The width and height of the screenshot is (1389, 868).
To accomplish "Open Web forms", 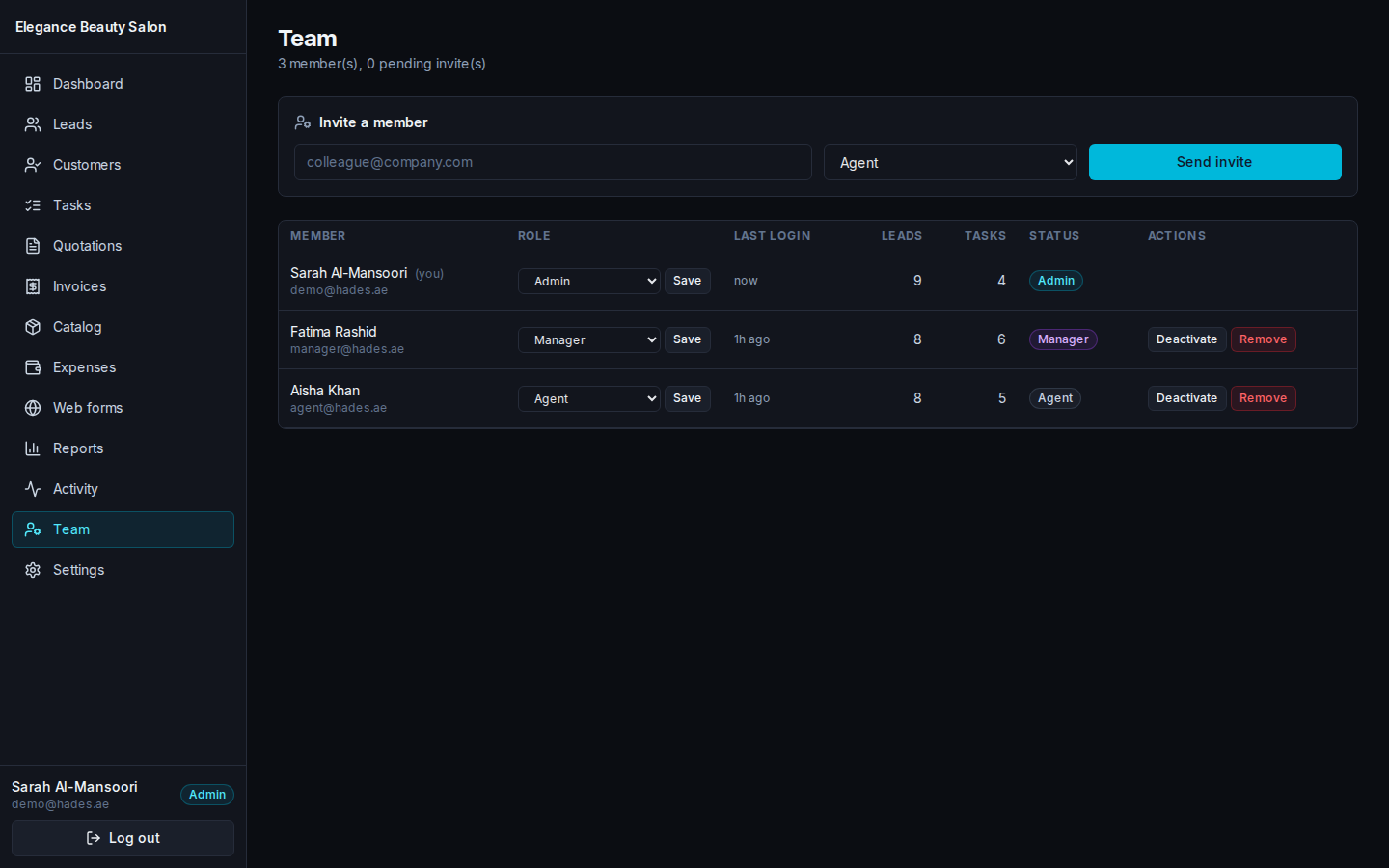I will tap(123, 408).
